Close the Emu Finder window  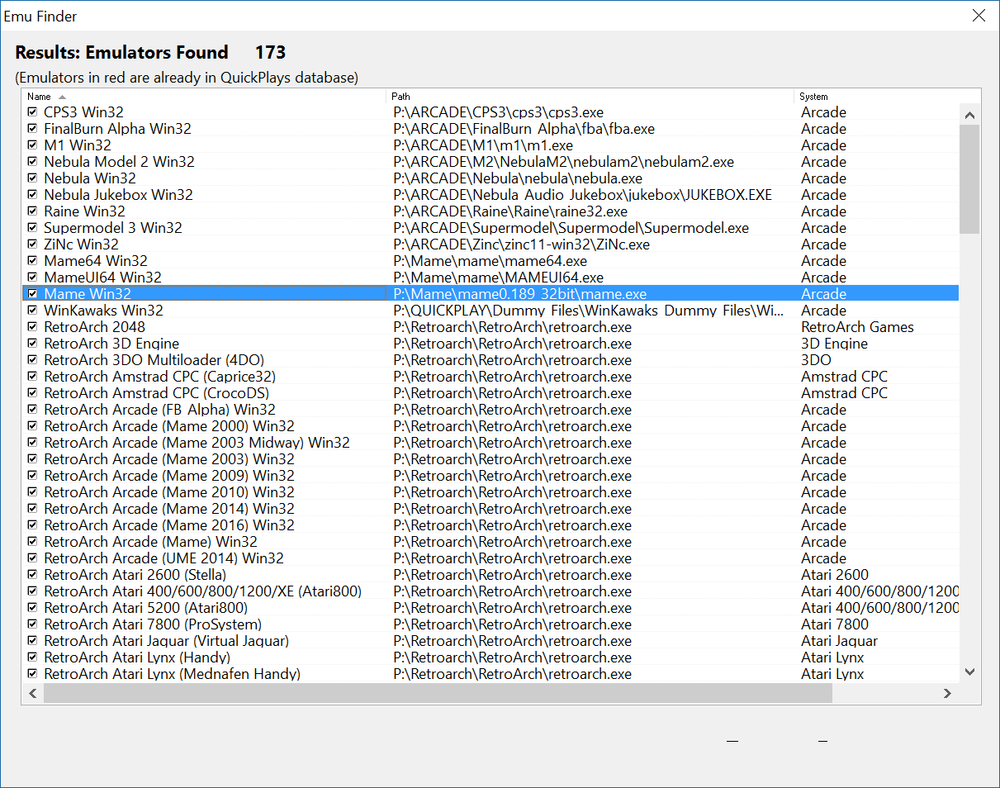pyautogui.click(x=979, y=15)
